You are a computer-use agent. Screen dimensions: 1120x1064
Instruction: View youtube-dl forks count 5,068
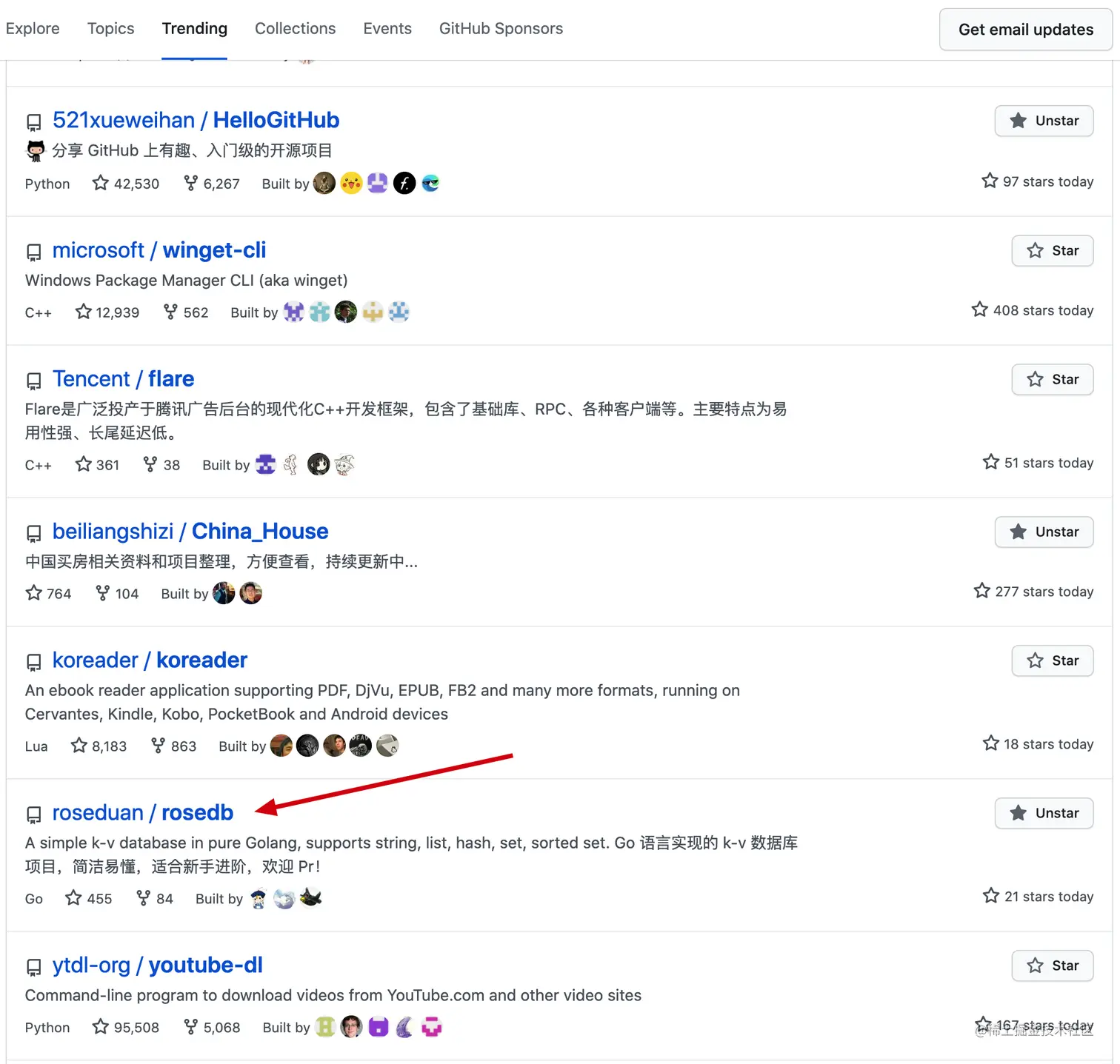click(x=212, y=1028)
